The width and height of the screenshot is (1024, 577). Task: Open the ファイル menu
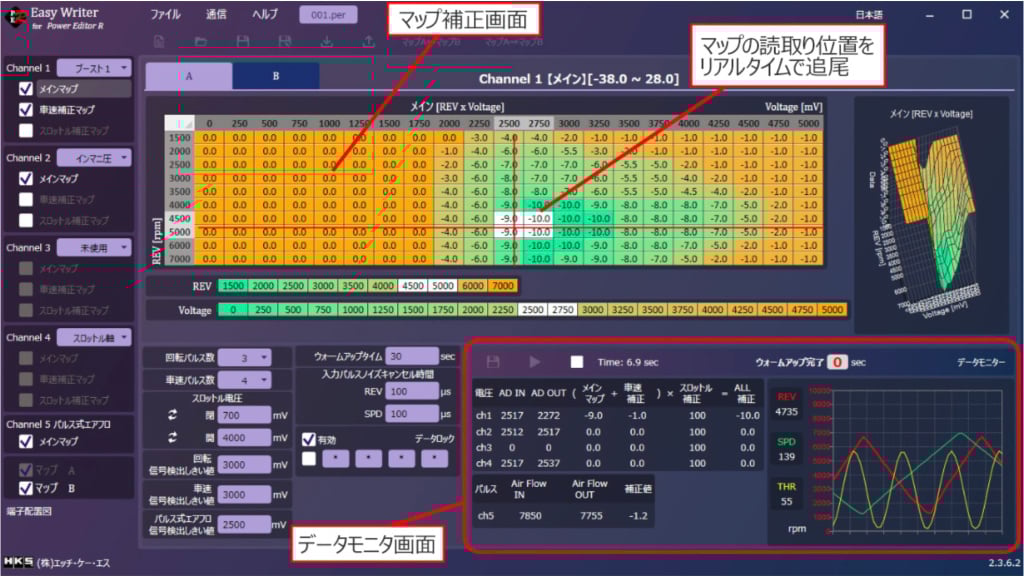[165, 14]
